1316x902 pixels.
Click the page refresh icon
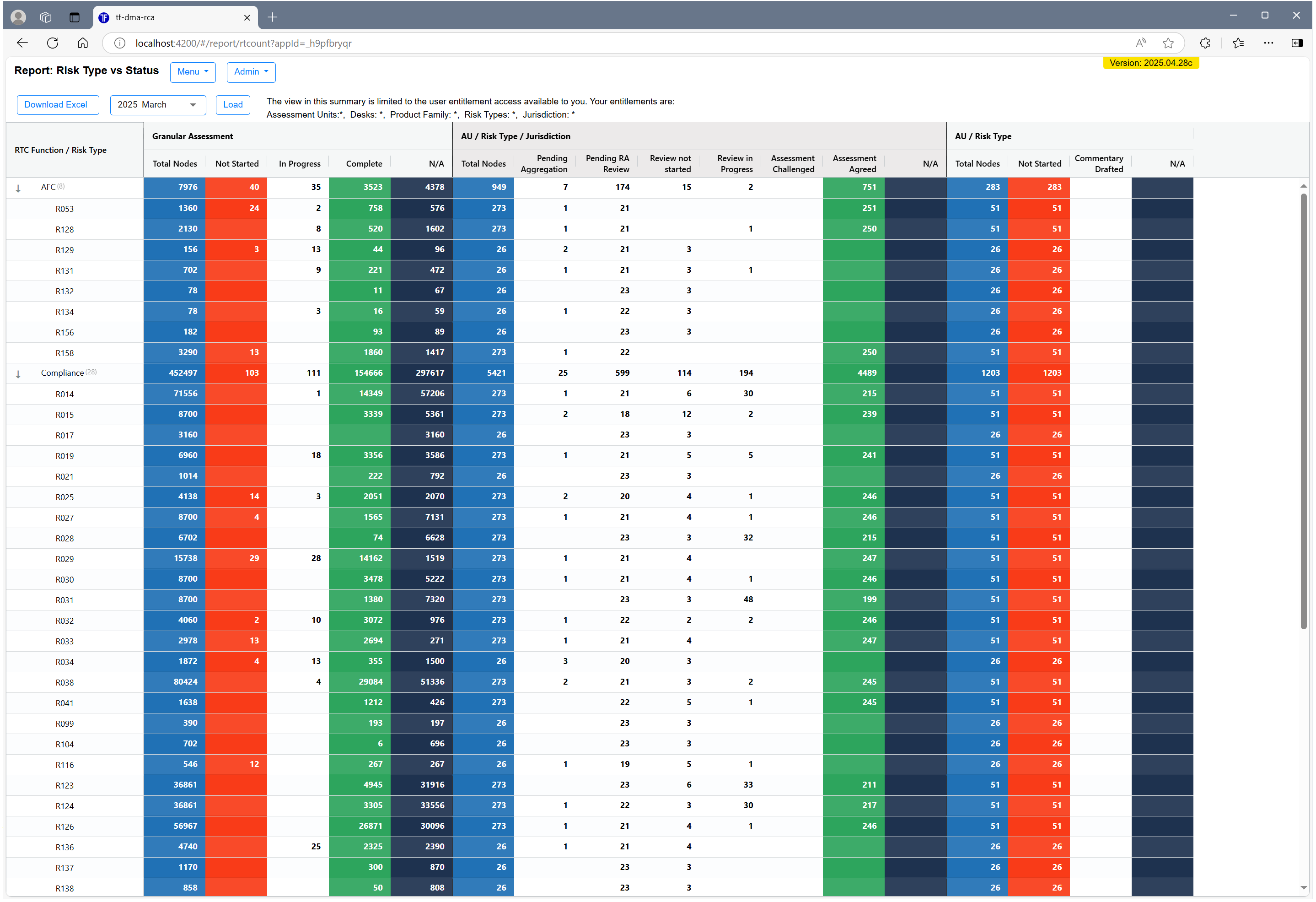coord(53,43)
